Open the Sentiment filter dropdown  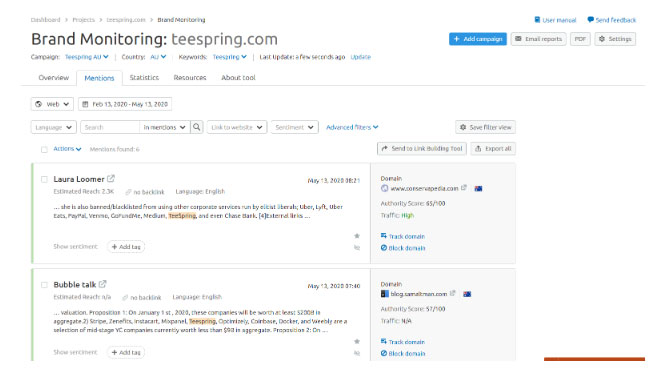(x=294, y=127)
